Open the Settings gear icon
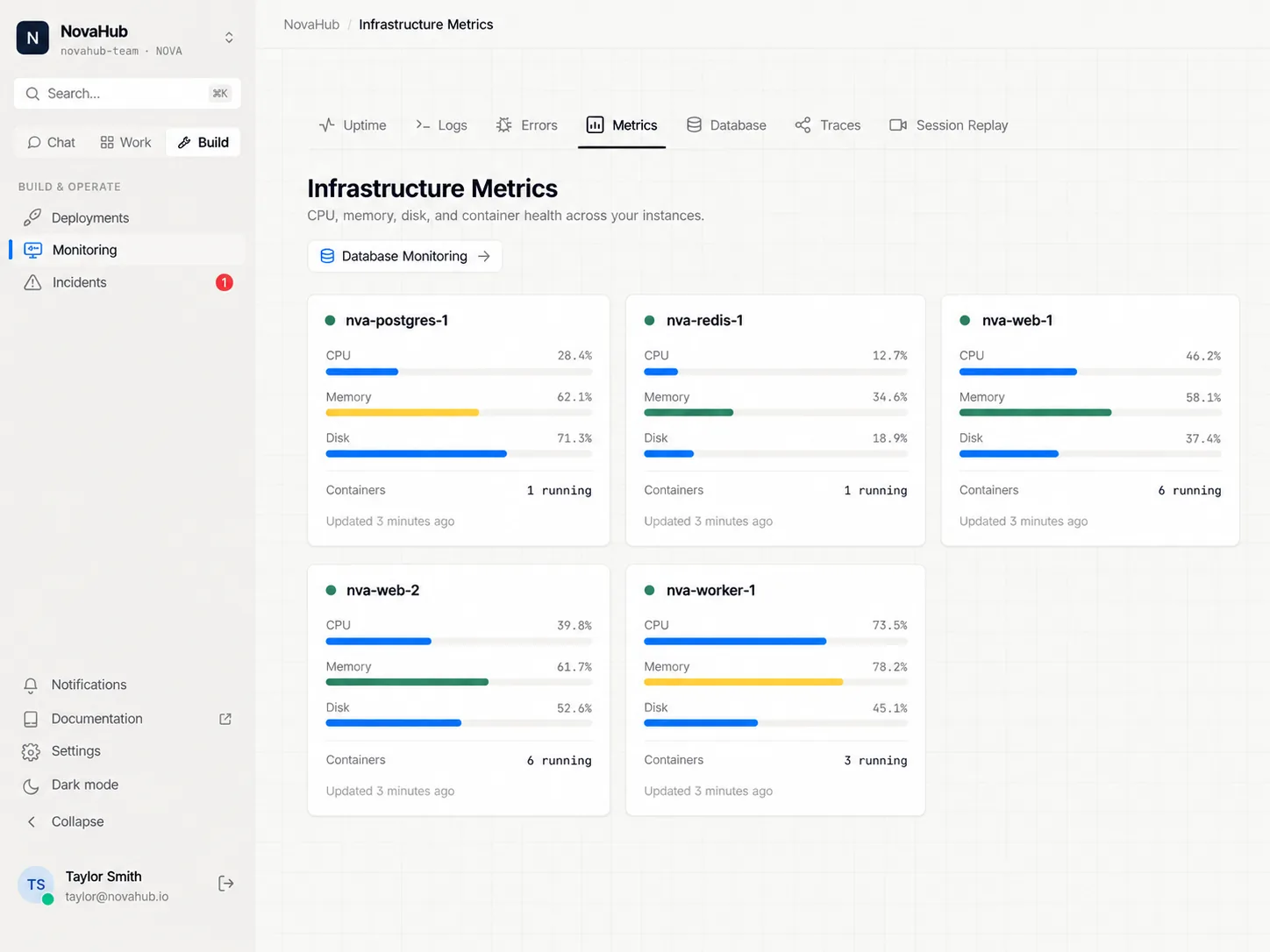The image size is (1270, 952). [x=31, y=752]
